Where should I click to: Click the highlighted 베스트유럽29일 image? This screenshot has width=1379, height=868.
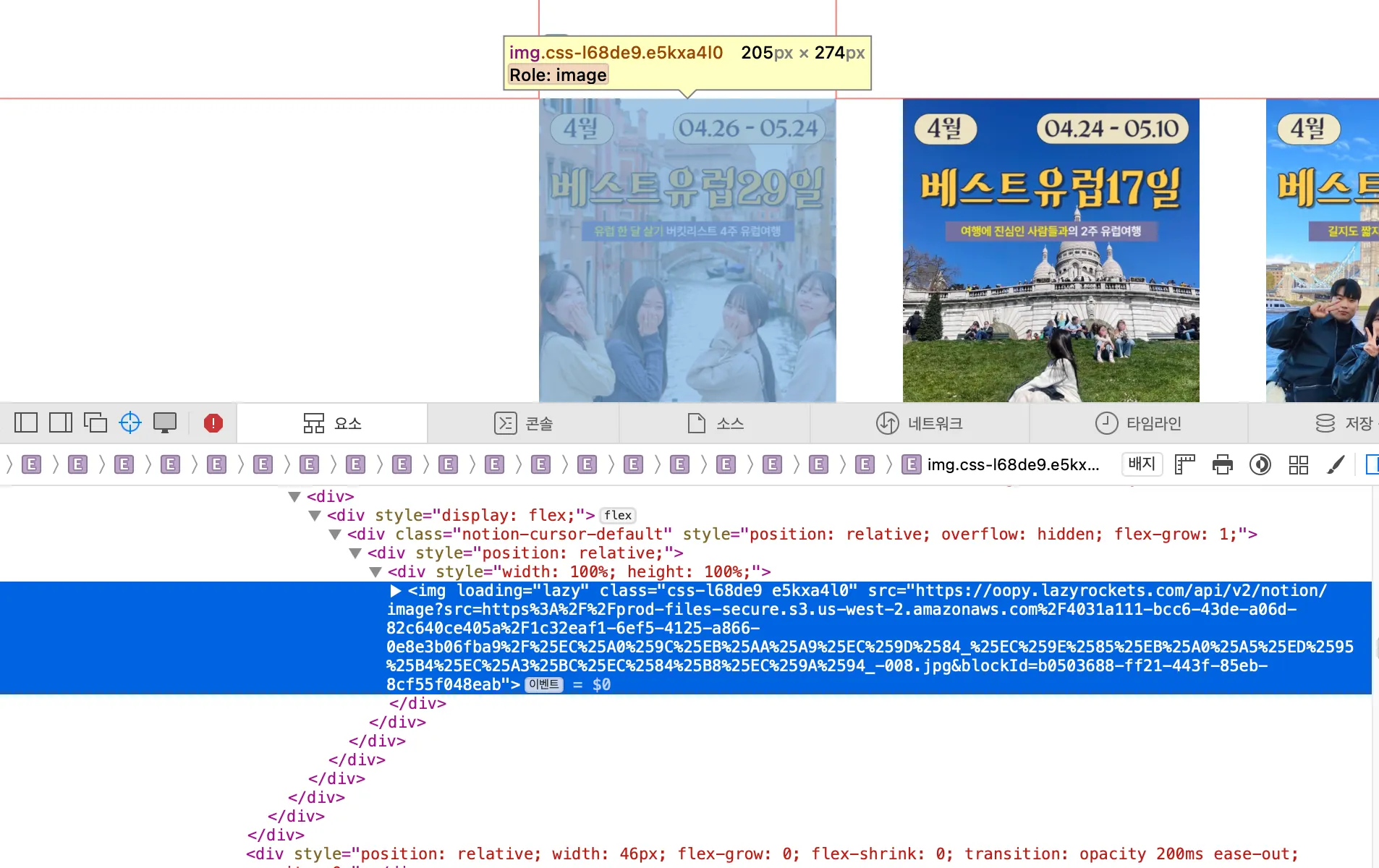point(687,250)
